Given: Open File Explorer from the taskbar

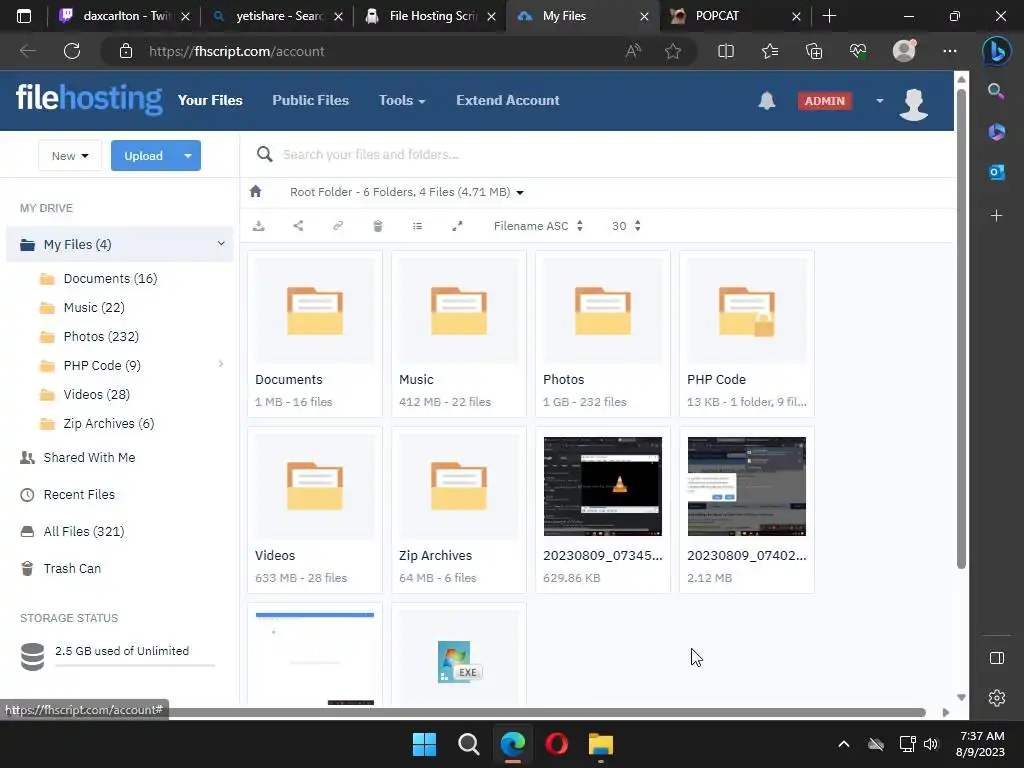Looking at the screenshot, I should point(601,744).
